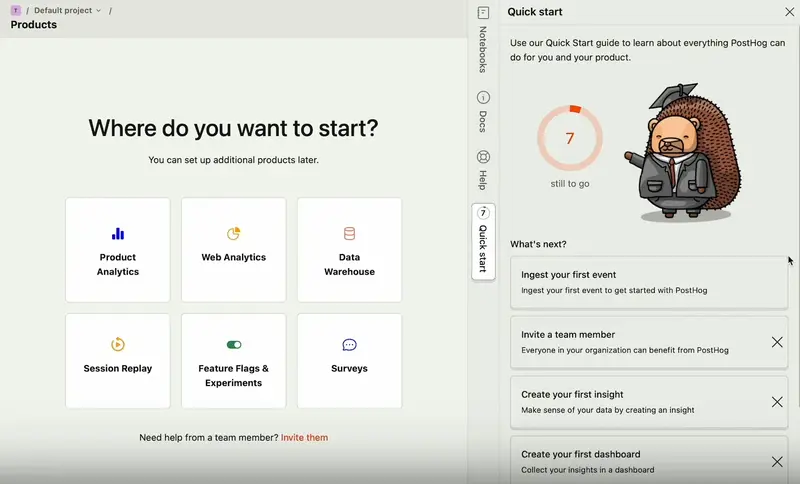Pick the Feature Flags & Experiments card
Viewport: 800px width, 484px height.
click(x=234, y=361)
